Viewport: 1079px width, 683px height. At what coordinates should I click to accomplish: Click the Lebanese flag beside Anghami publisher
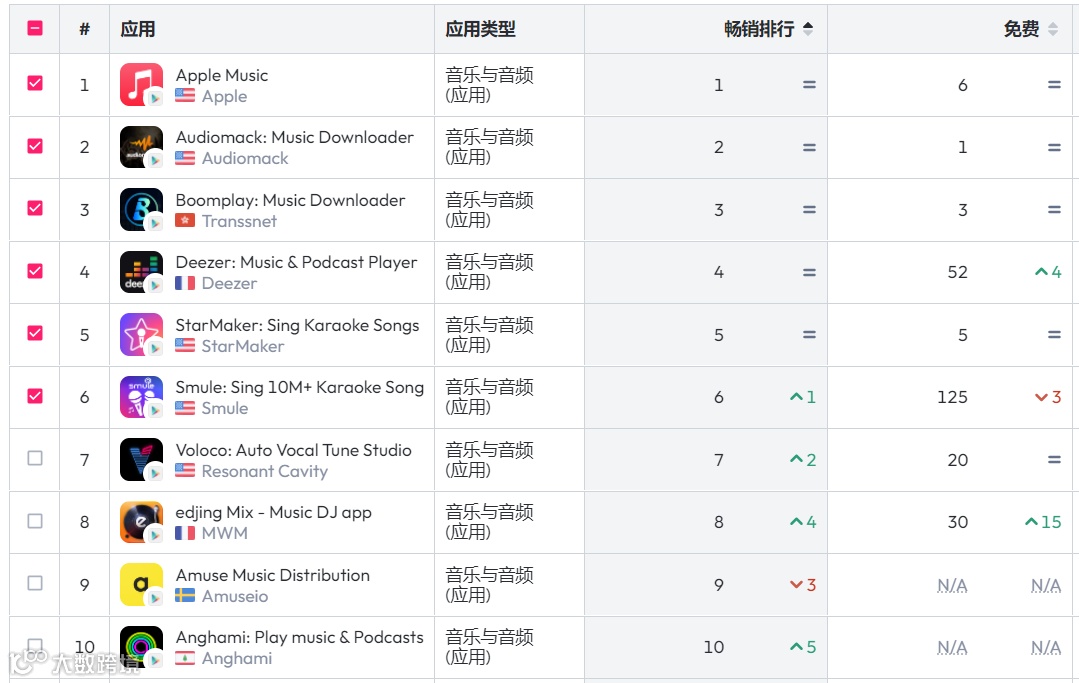coord(184,658)
